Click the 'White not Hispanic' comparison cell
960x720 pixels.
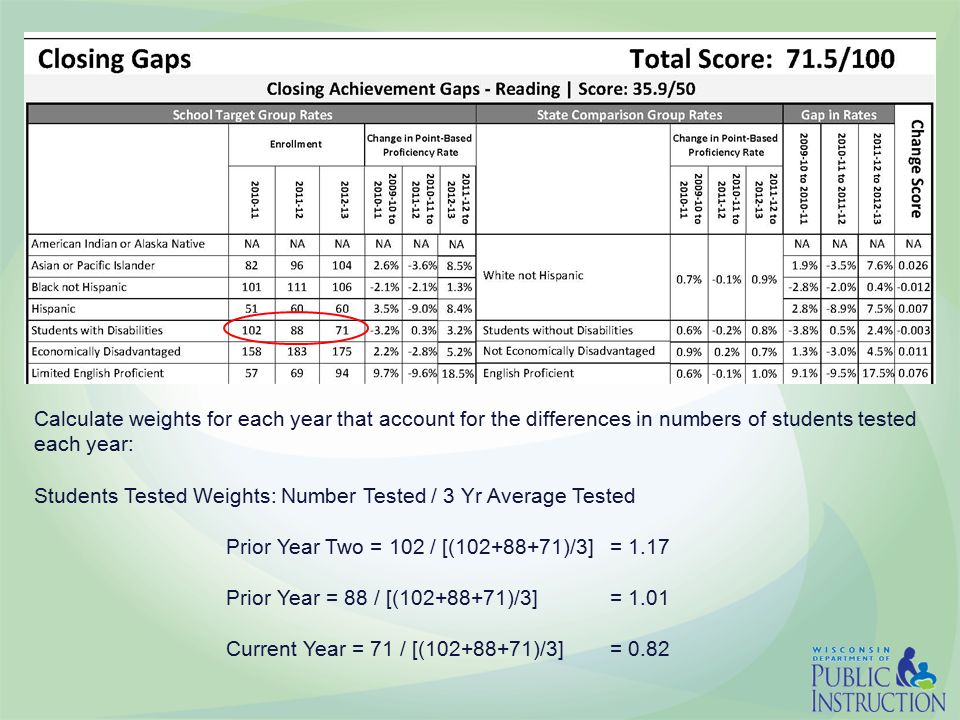533,276
